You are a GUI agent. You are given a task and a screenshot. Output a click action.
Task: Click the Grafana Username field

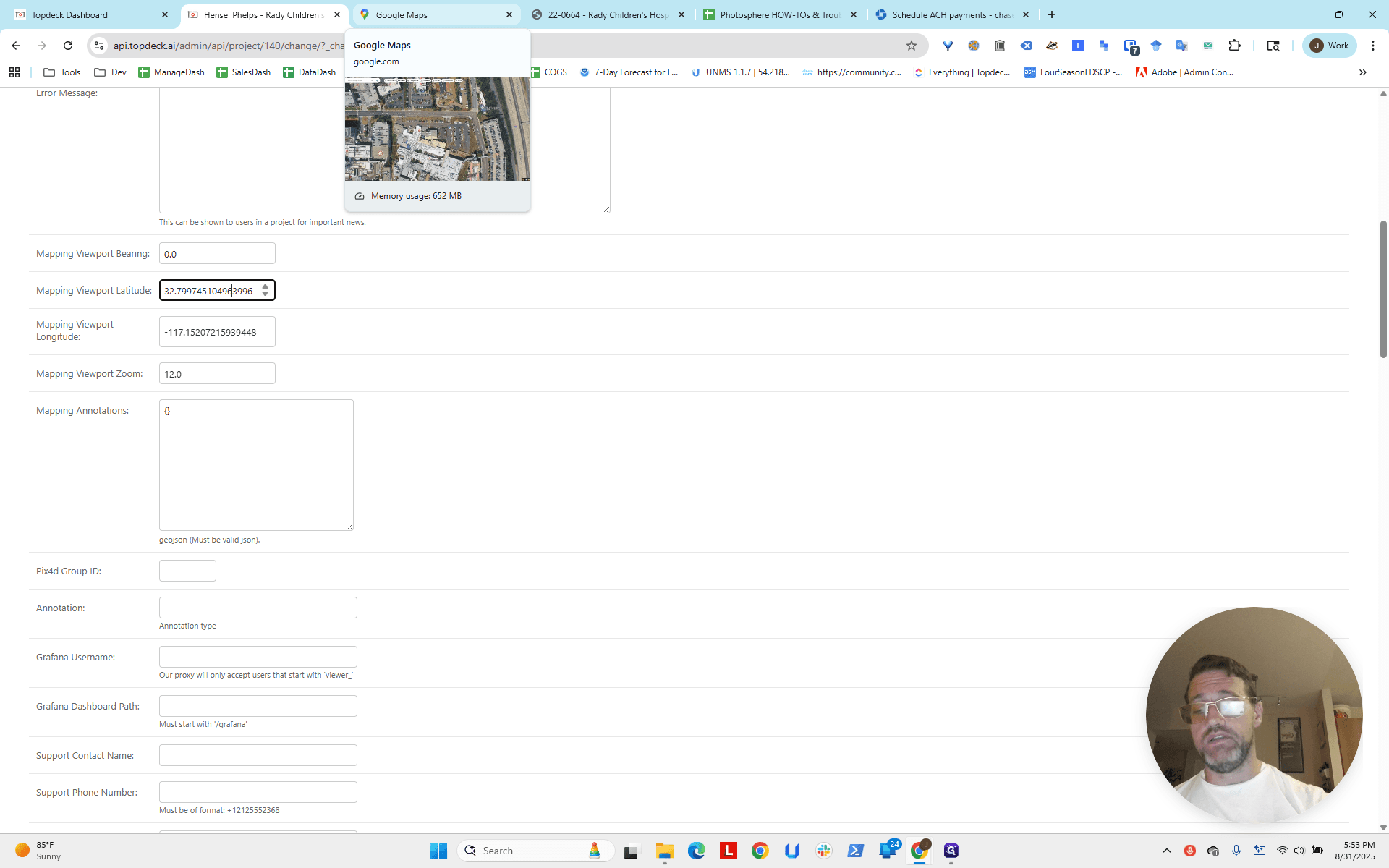point(258,657)
